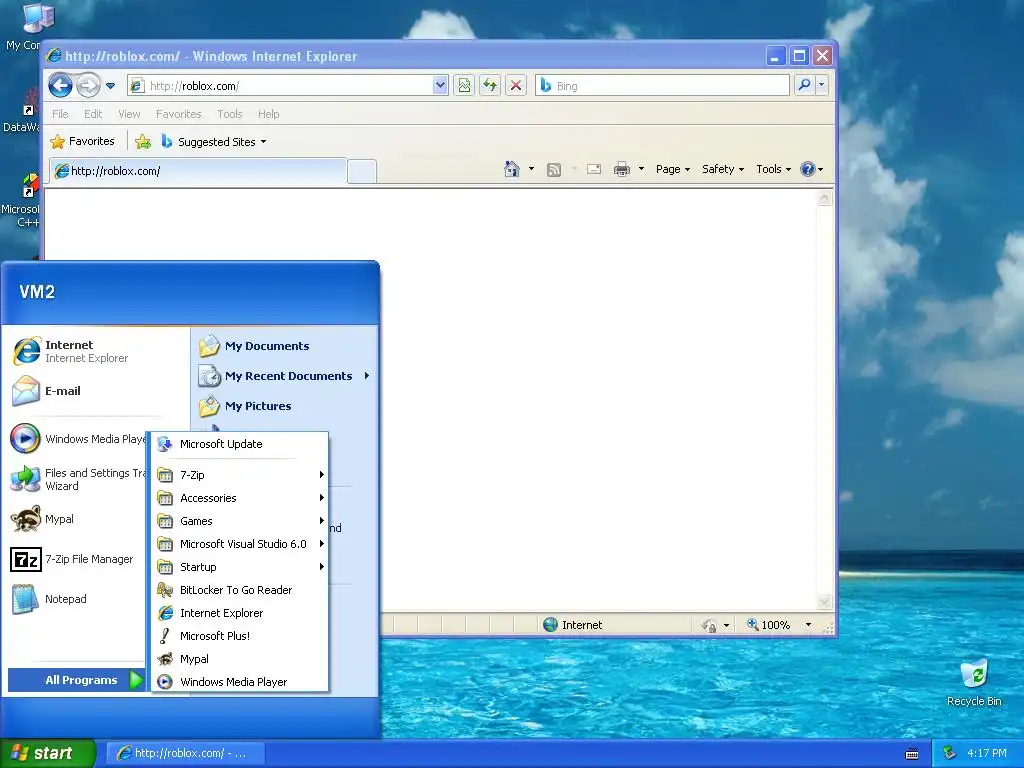Click the red Stop loading icon
Image resolution: width=1024 pixels, height=768 pixels.
(516, 85)
